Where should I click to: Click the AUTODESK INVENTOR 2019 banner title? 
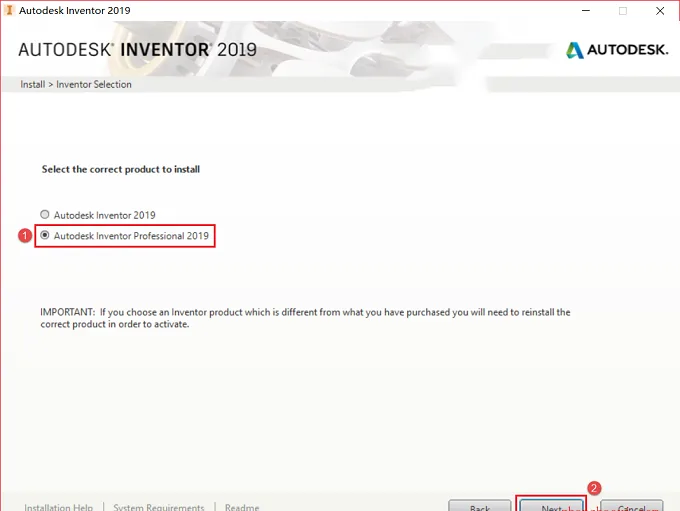[x=137, y=50]
